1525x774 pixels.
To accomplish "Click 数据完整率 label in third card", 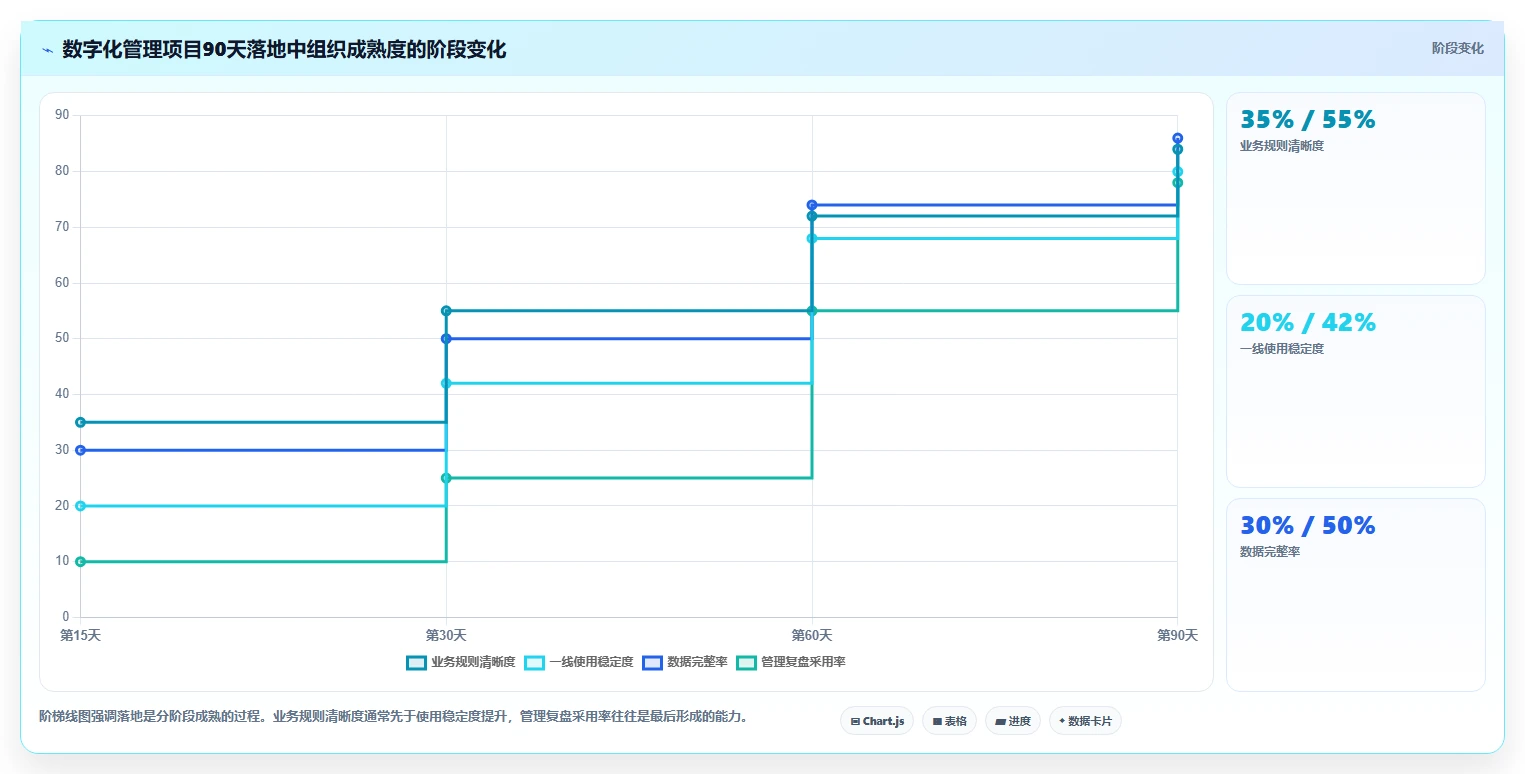I will click(1270, 551).
